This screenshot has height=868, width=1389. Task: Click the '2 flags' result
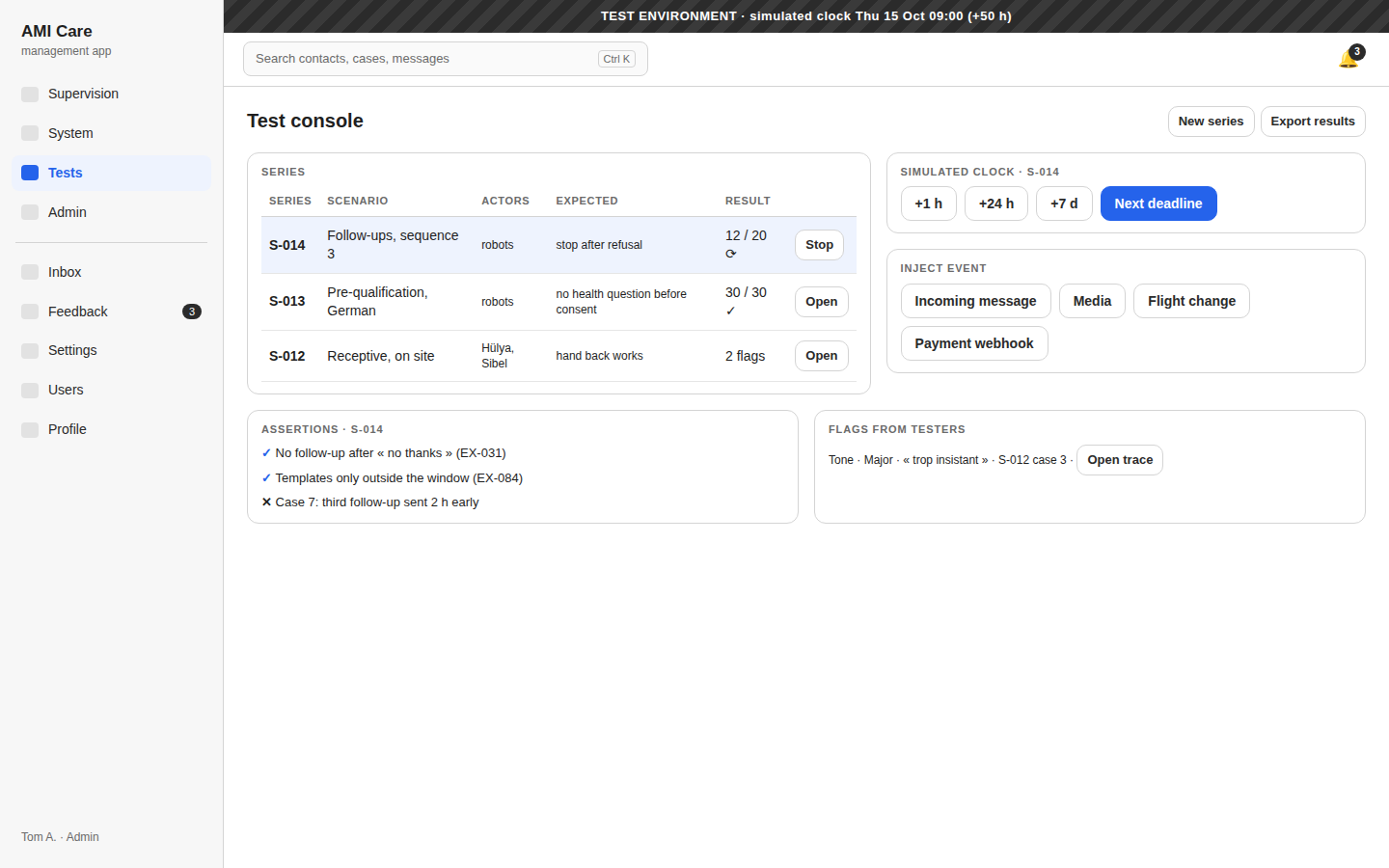(x=745, y=356)
